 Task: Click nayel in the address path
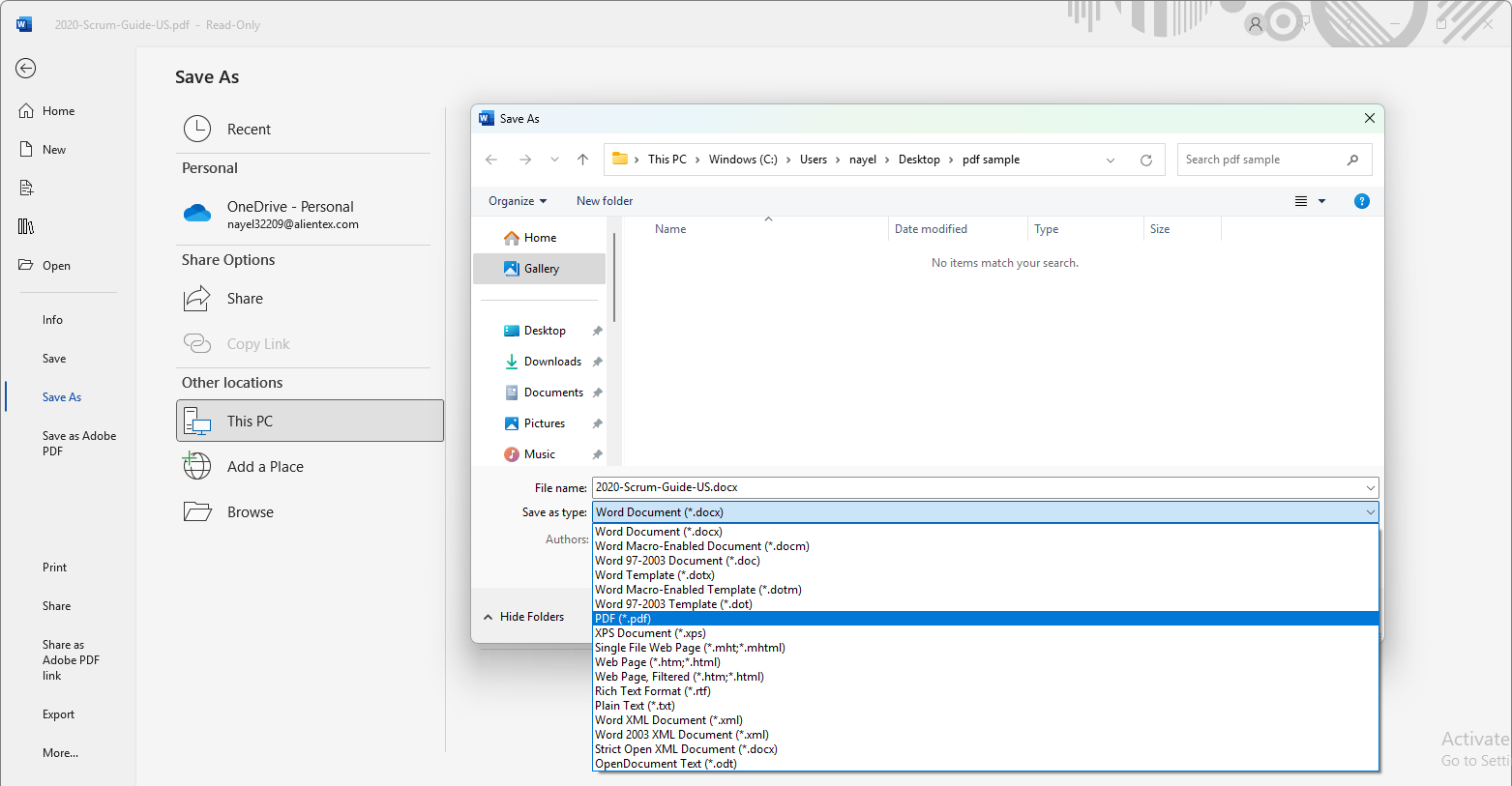point(863,160)
